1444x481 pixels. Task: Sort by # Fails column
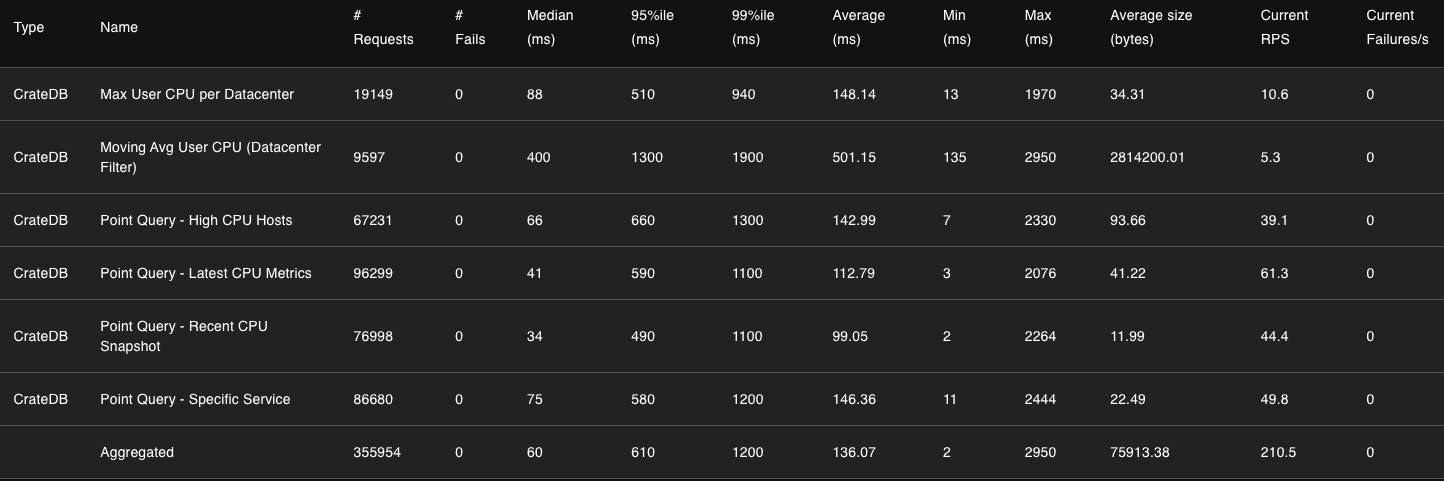(x=469, y=28)
